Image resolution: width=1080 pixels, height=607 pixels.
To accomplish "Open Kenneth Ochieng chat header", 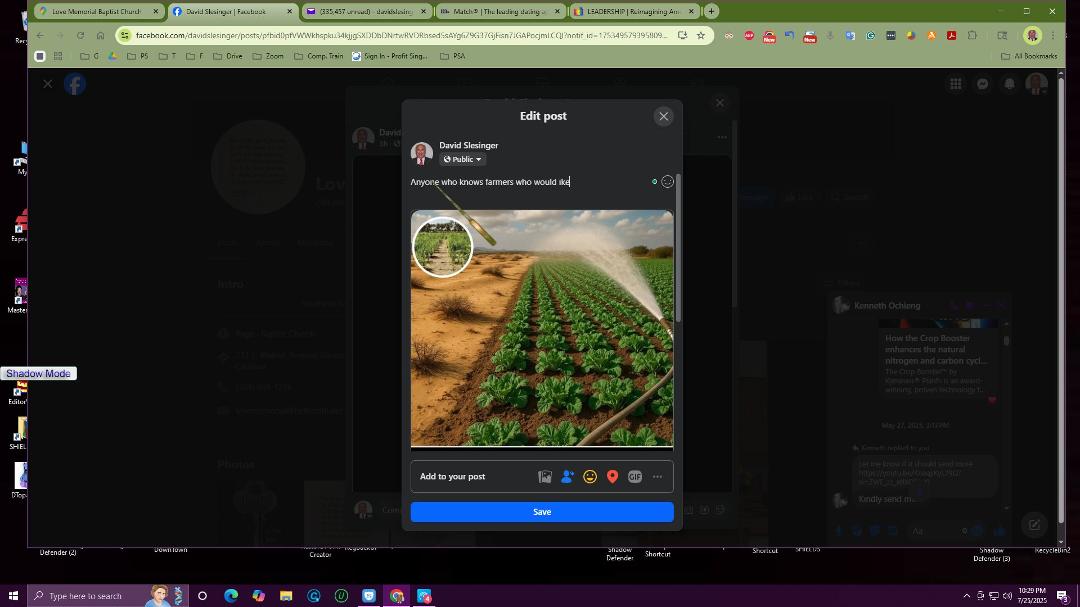I will click(x=886, y=305).
